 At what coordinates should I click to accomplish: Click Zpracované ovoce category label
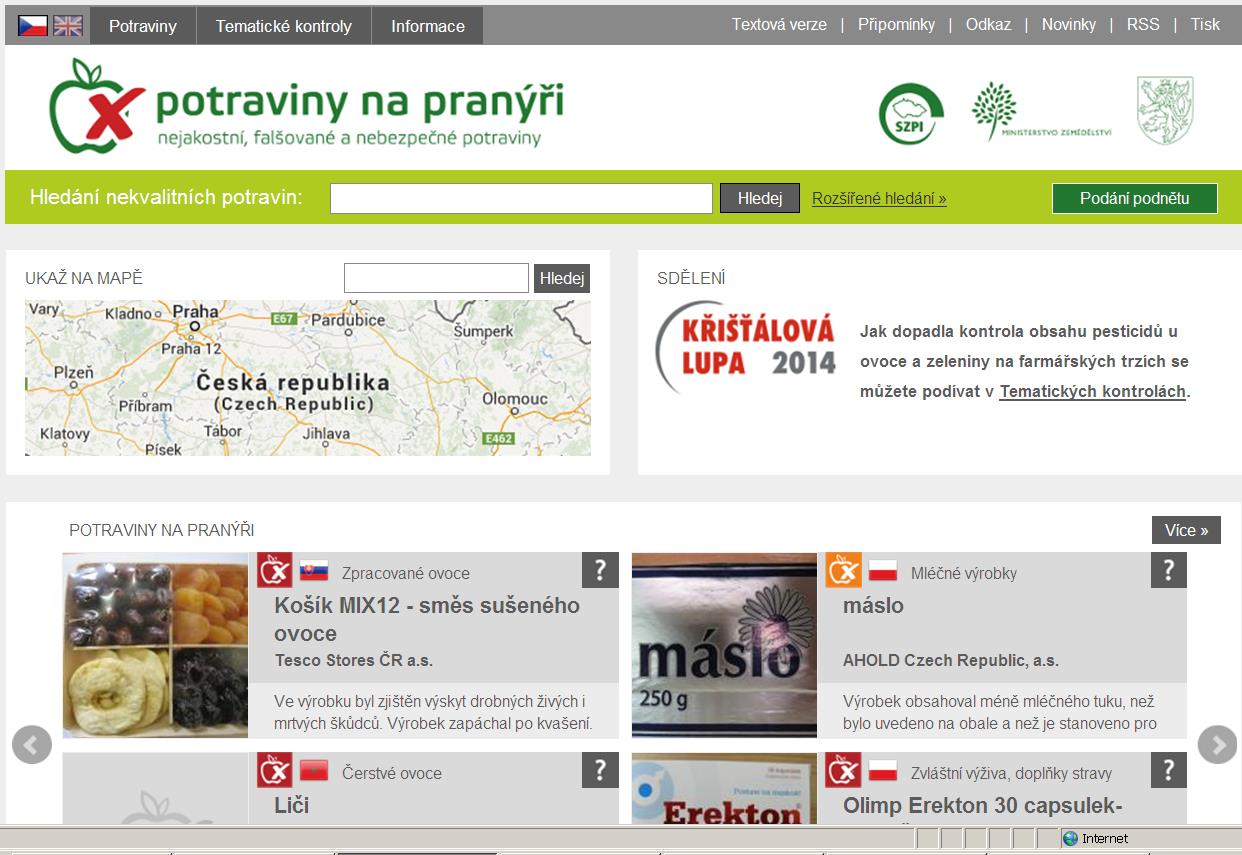tap(406, 573)
